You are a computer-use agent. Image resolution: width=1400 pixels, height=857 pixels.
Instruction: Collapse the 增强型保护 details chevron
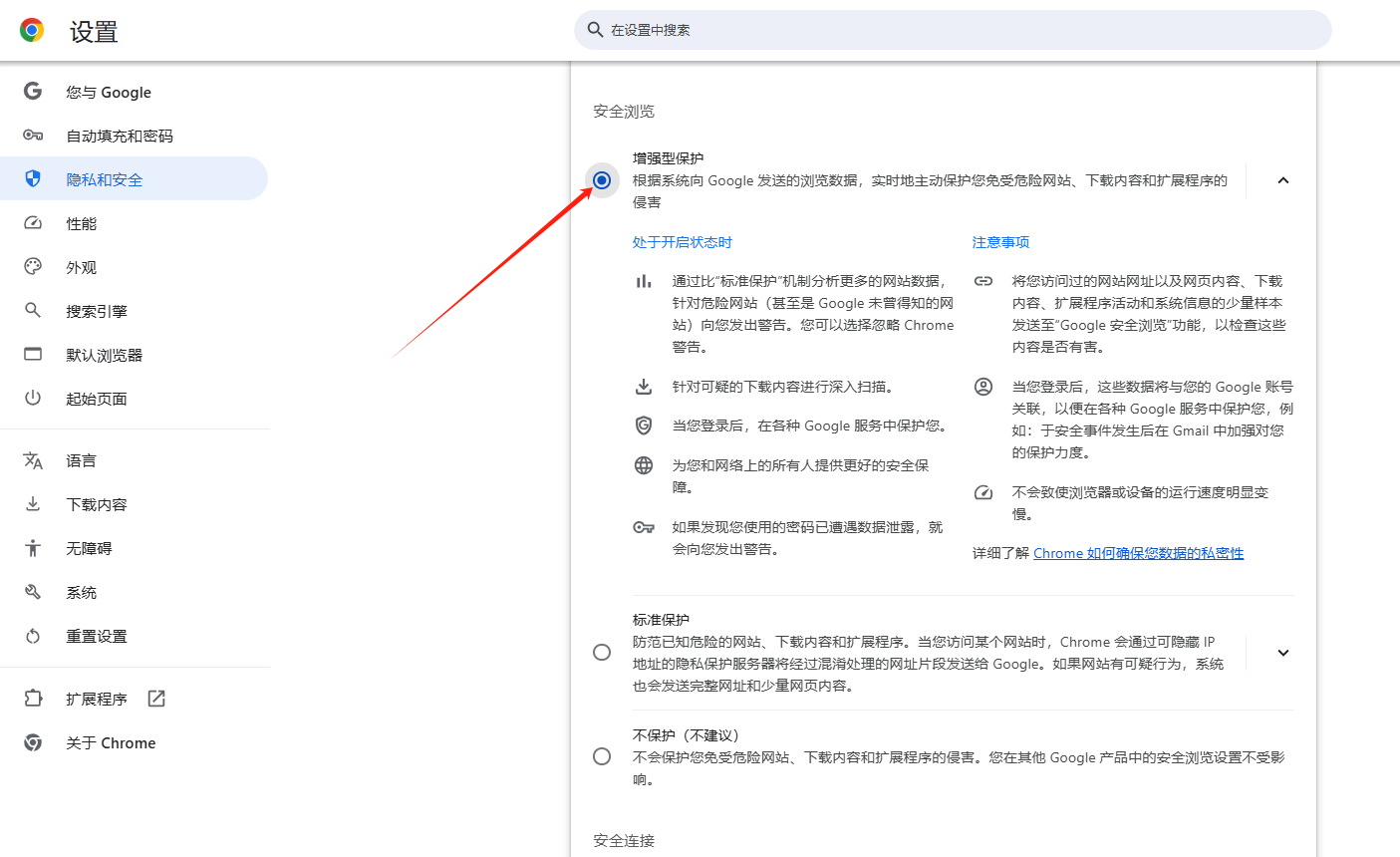point(1283,180)
